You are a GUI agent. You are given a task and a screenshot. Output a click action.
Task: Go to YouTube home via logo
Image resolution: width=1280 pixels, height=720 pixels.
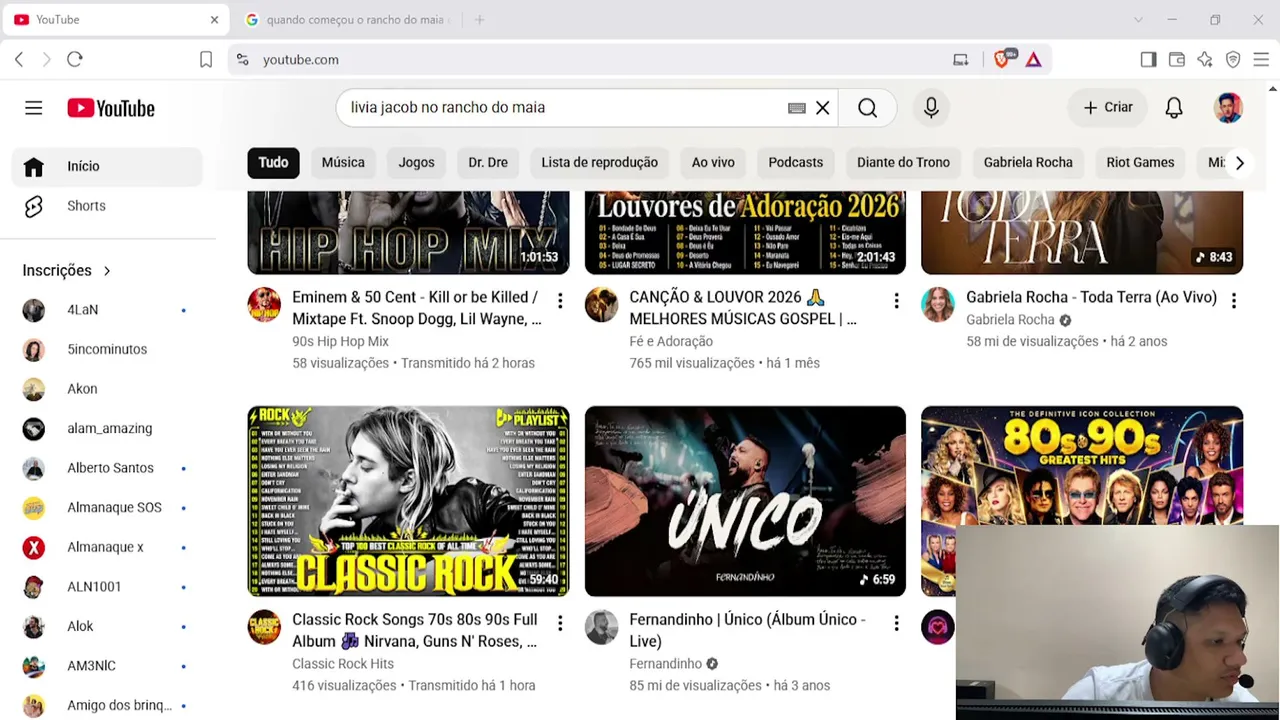point(111,108)
